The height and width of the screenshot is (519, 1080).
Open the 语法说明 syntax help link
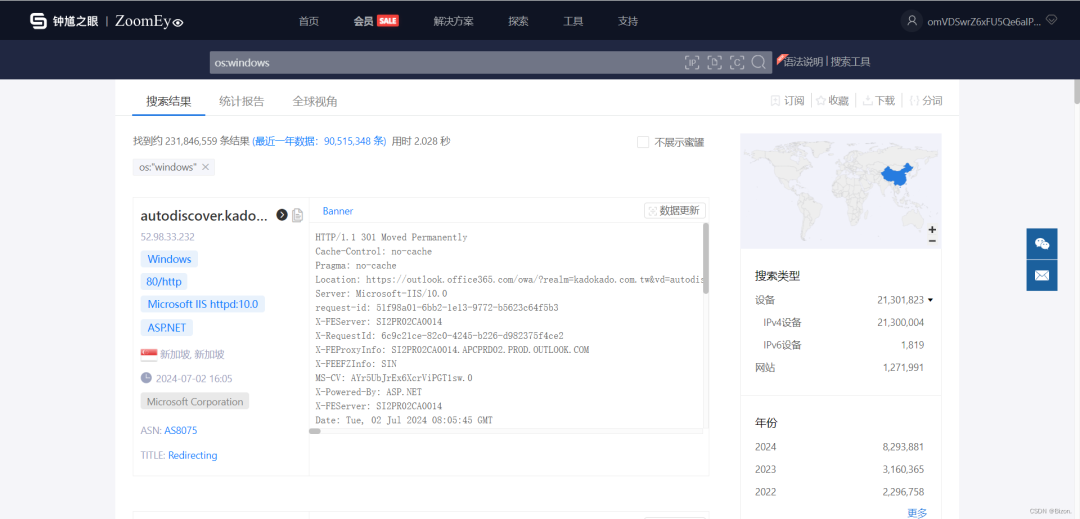pyautogui.click(x=802, y=62)
